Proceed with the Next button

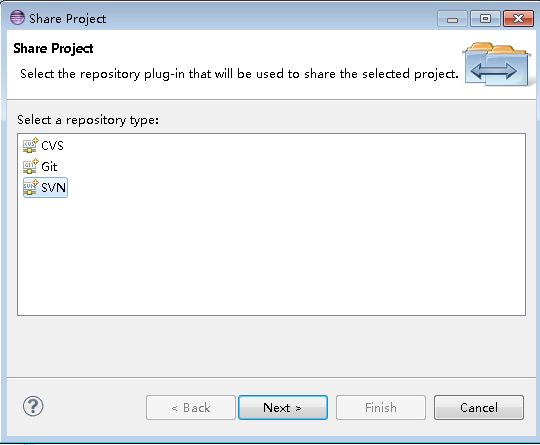point(283,407)
